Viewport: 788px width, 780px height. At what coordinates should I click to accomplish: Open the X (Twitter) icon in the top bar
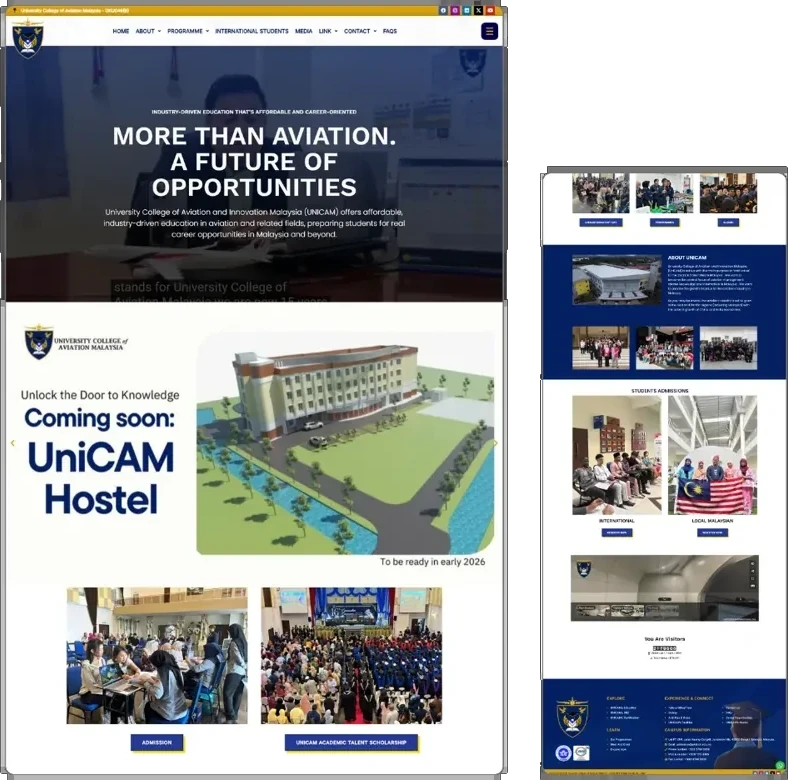tap(478, 10)
